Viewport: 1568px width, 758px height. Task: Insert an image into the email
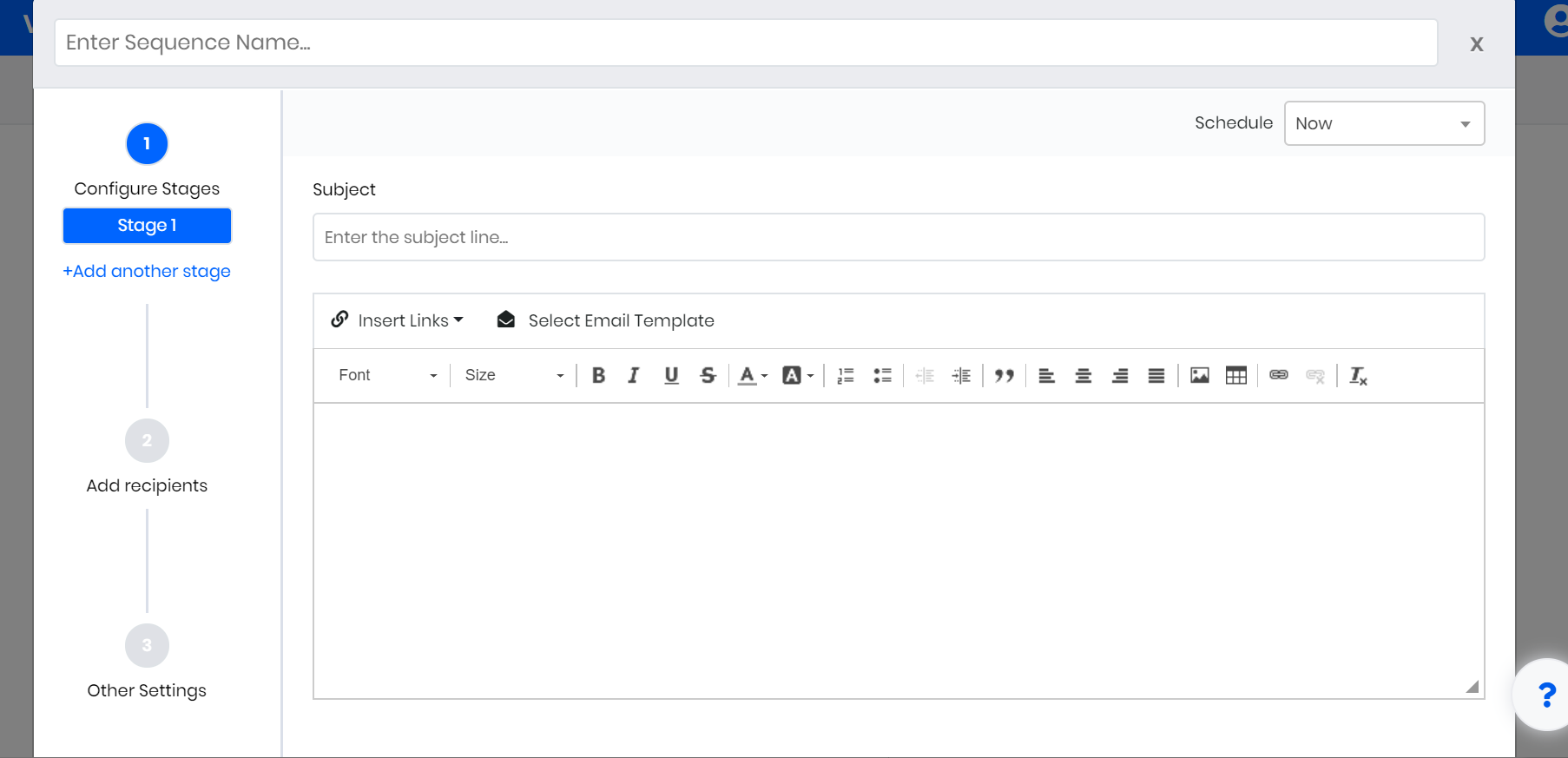(x=1200, y=375)
